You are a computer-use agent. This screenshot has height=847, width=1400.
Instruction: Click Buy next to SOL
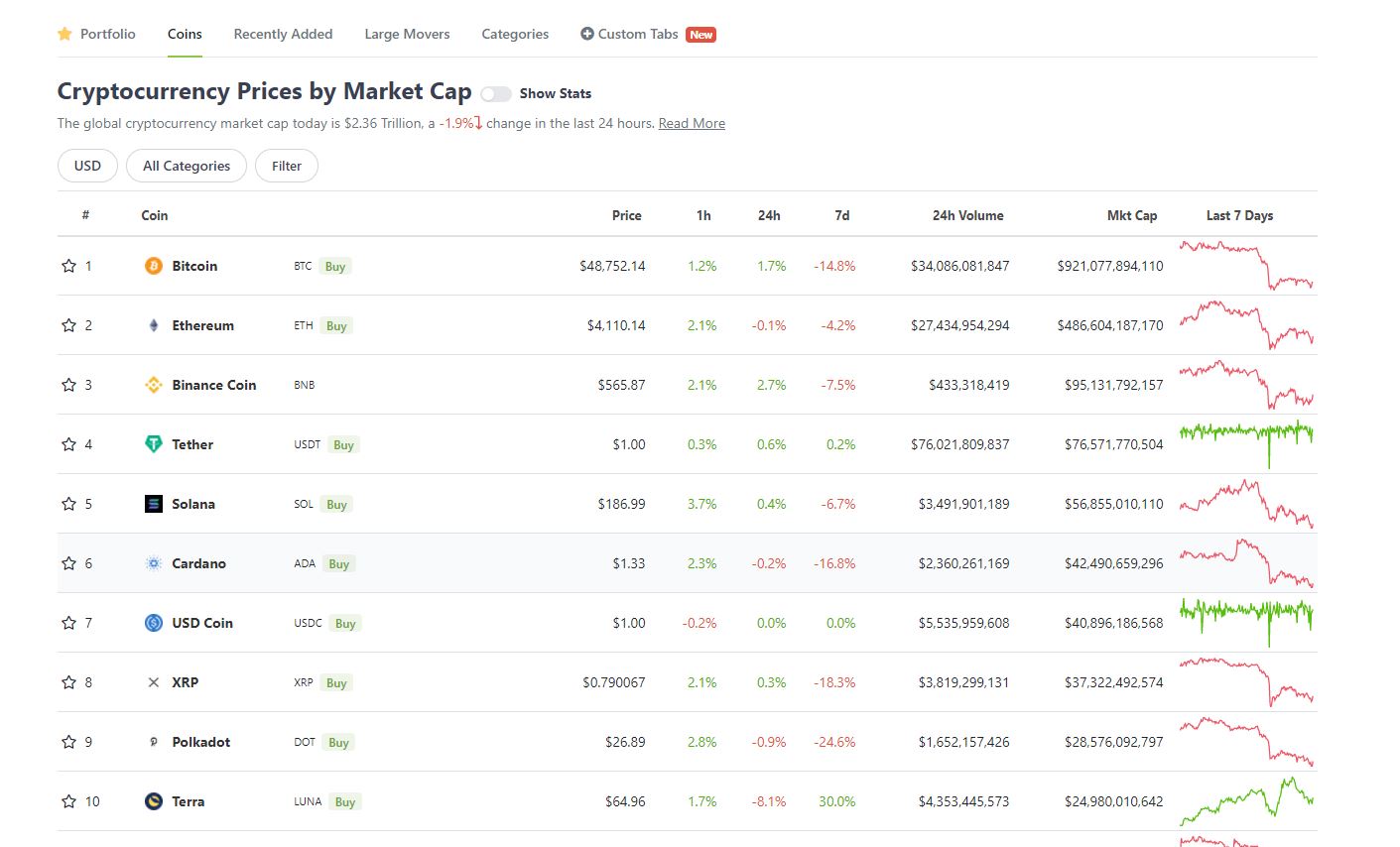336,504
